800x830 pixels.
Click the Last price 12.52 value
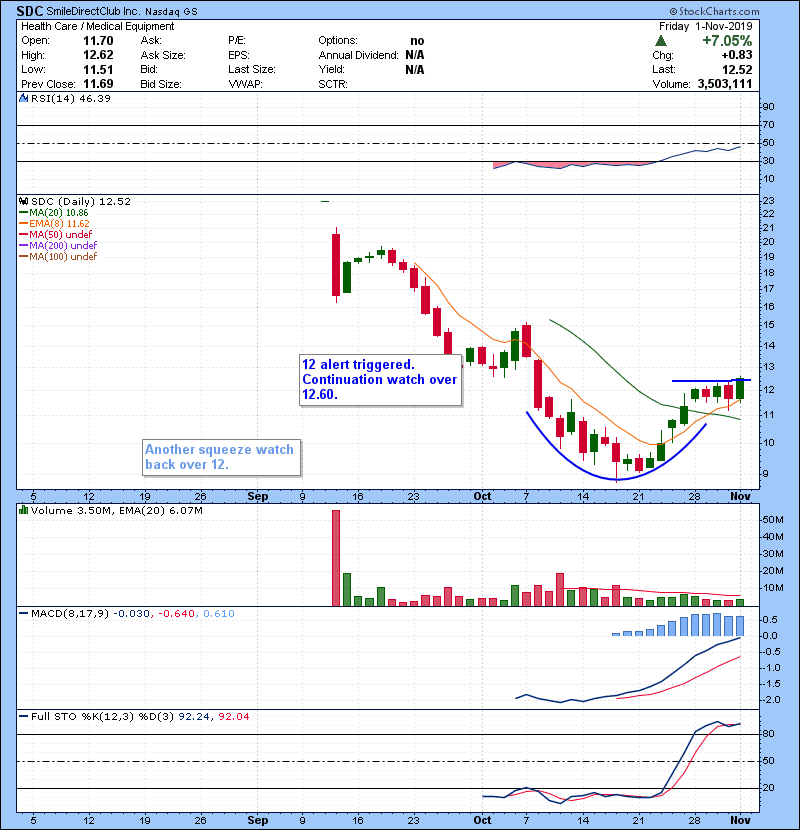pyautogui.click(x=737, y=69)
